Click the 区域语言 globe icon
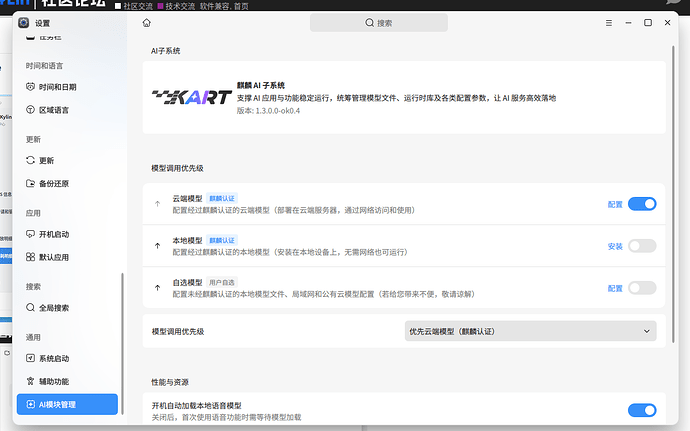690x431 pixels. (30, 110)
